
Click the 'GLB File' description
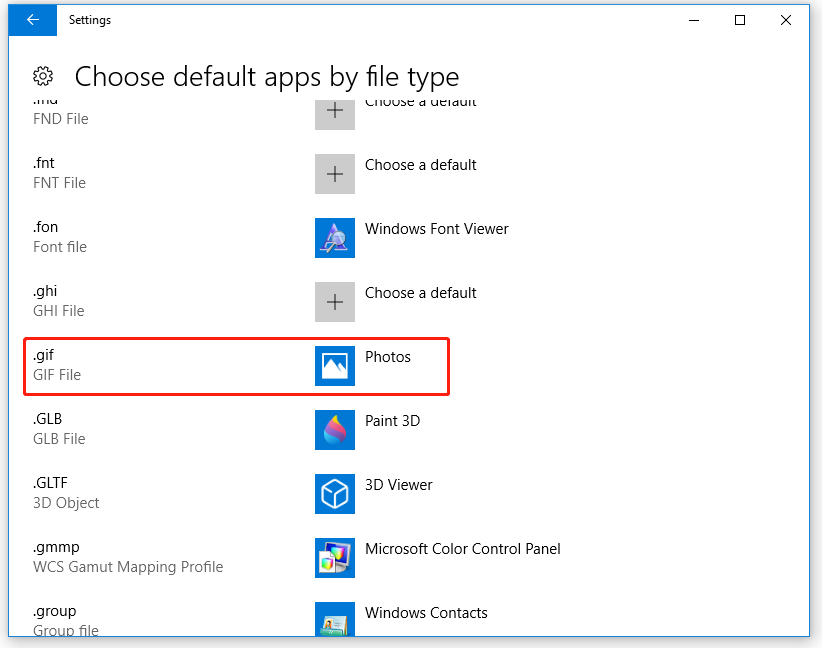click(59, 439)
